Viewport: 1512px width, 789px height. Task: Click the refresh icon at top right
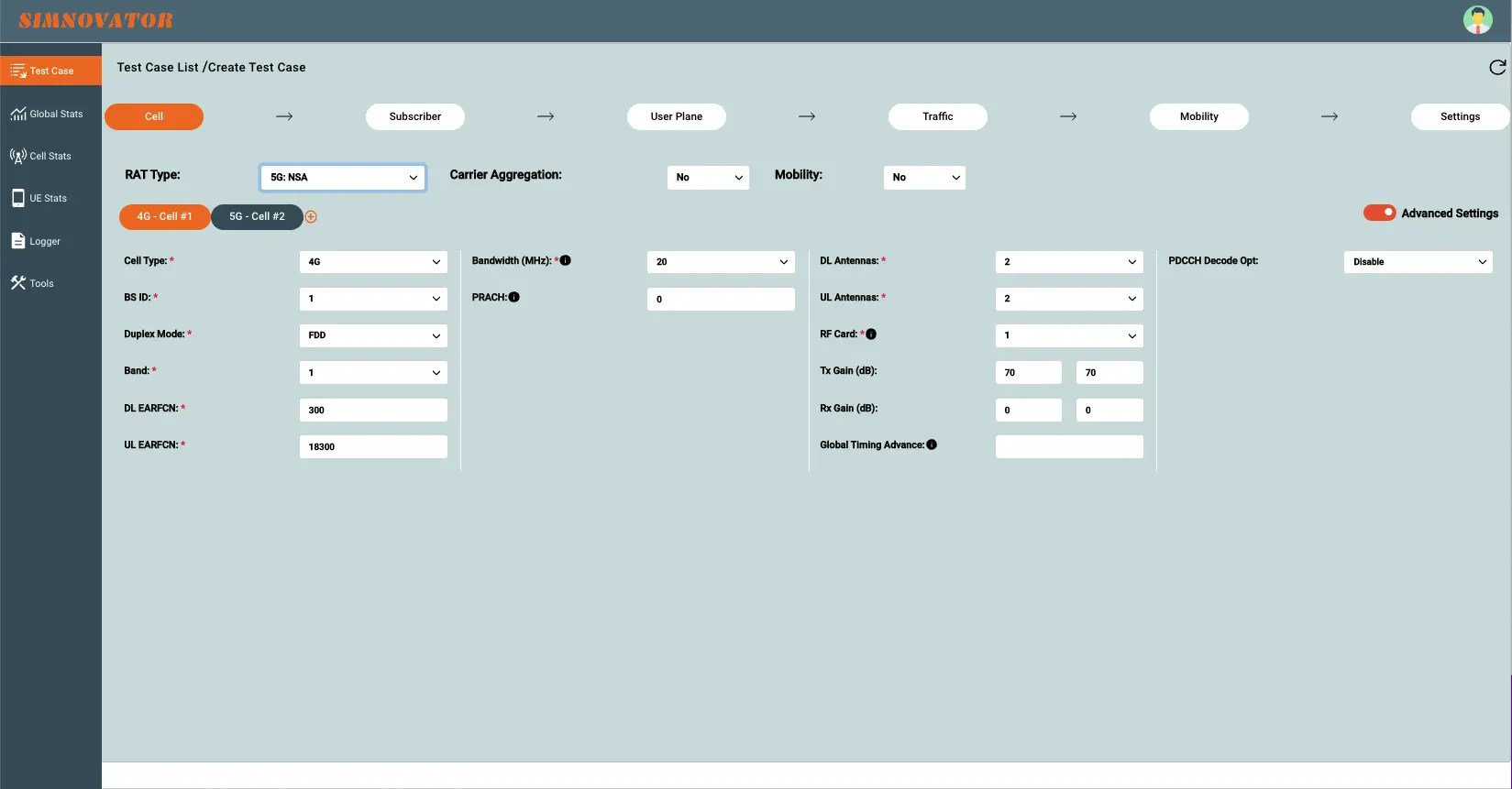point(1496,68)
